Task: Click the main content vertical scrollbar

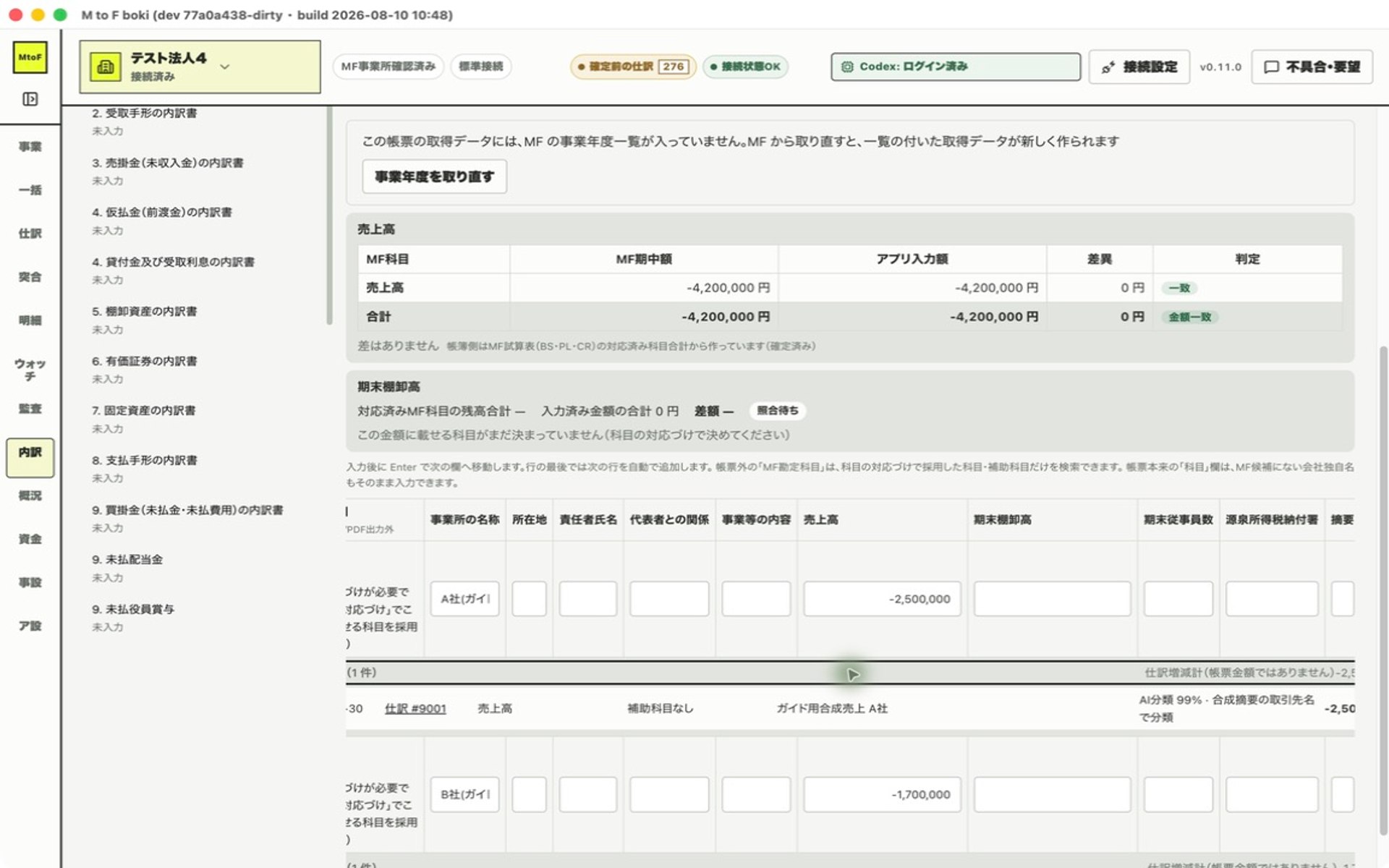Action: [1383, 590]
